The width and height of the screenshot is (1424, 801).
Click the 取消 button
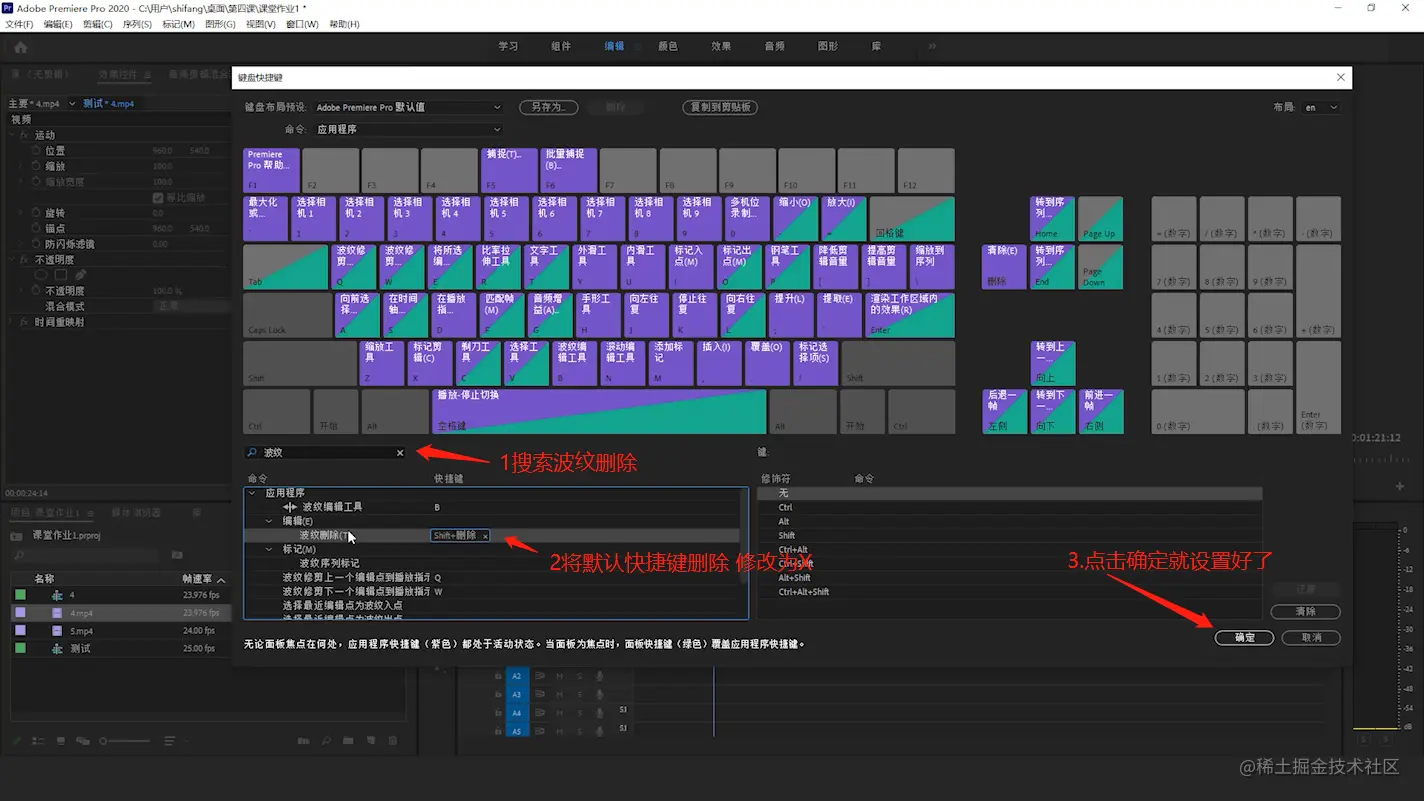1311,637
